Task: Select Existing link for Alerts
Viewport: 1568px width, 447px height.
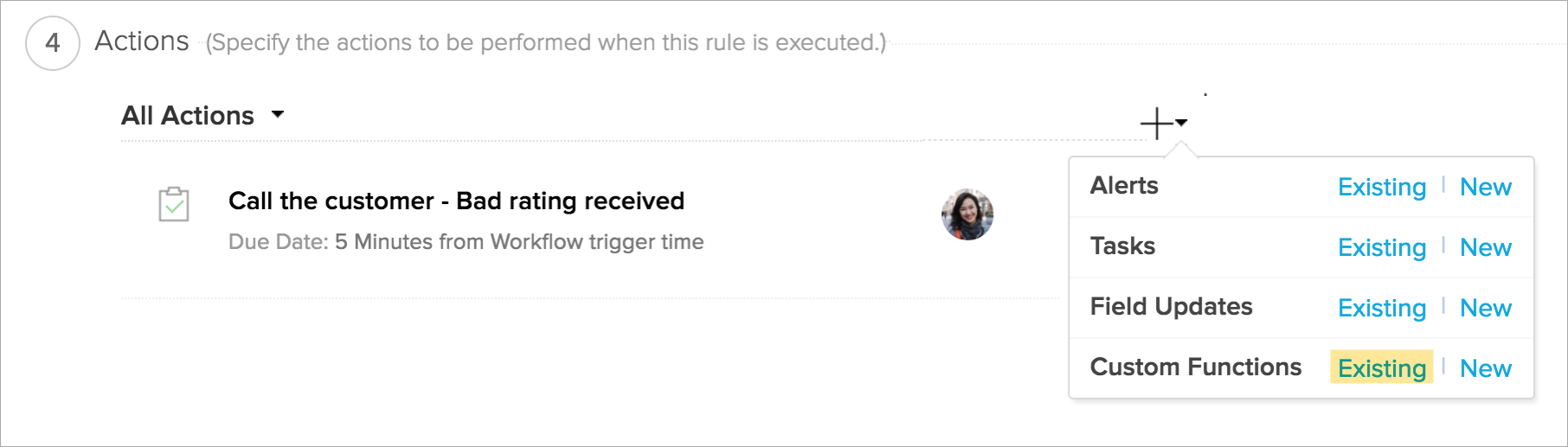Action: tap(1381, 187)
